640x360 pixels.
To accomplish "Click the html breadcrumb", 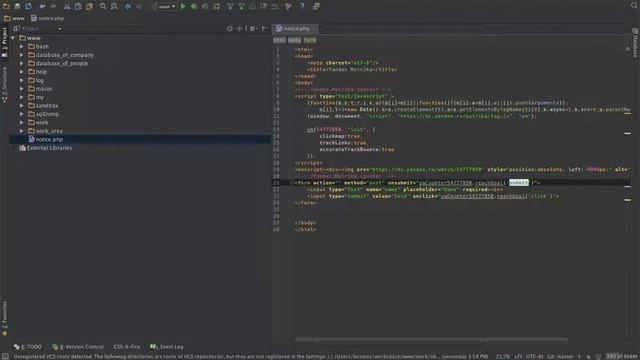I will click(279, 40).
